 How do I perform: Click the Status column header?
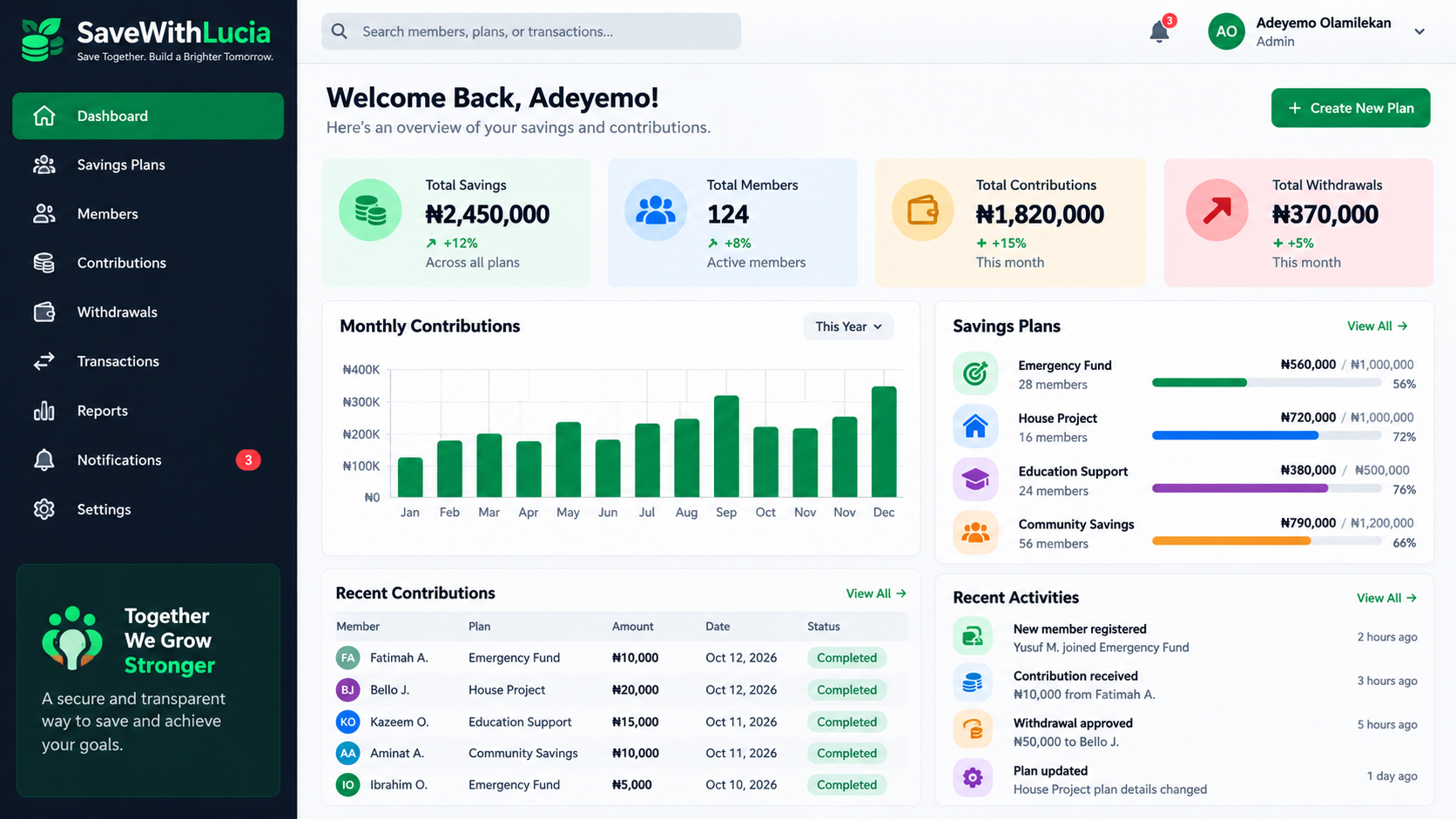824,627
